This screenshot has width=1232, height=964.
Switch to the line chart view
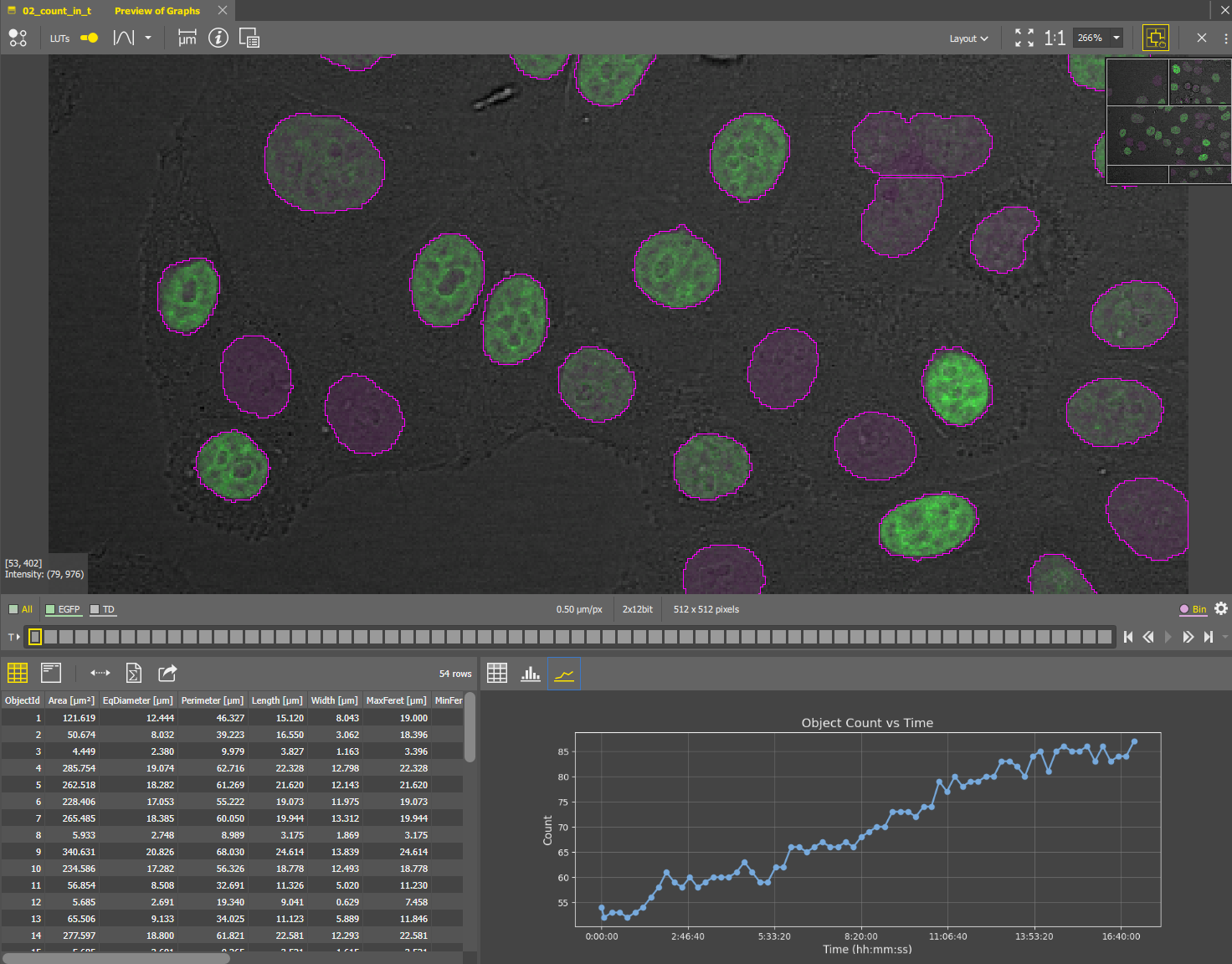point(564,674)
